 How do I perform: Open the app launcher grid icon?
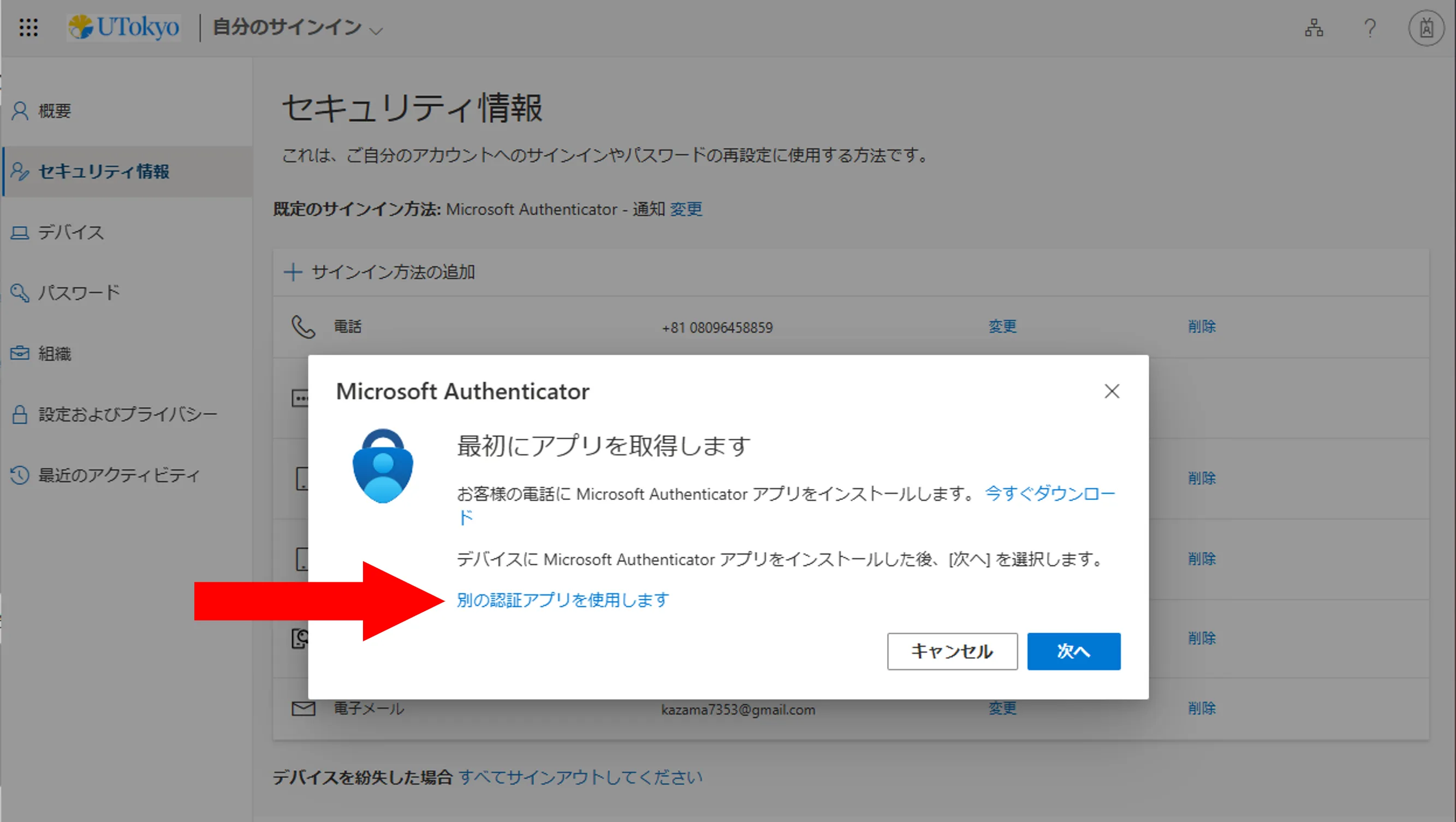pyautogui.click(x=28, y=27)
